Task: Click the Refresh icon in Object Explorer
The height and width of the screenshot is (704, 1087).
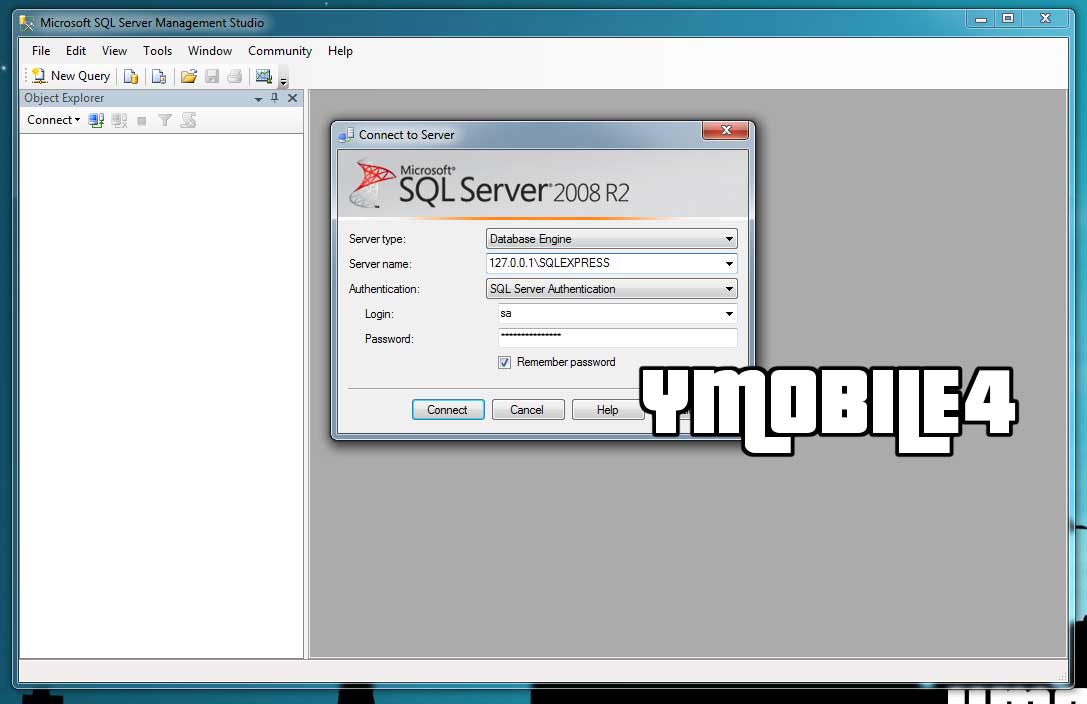Action: pos(188,121)
